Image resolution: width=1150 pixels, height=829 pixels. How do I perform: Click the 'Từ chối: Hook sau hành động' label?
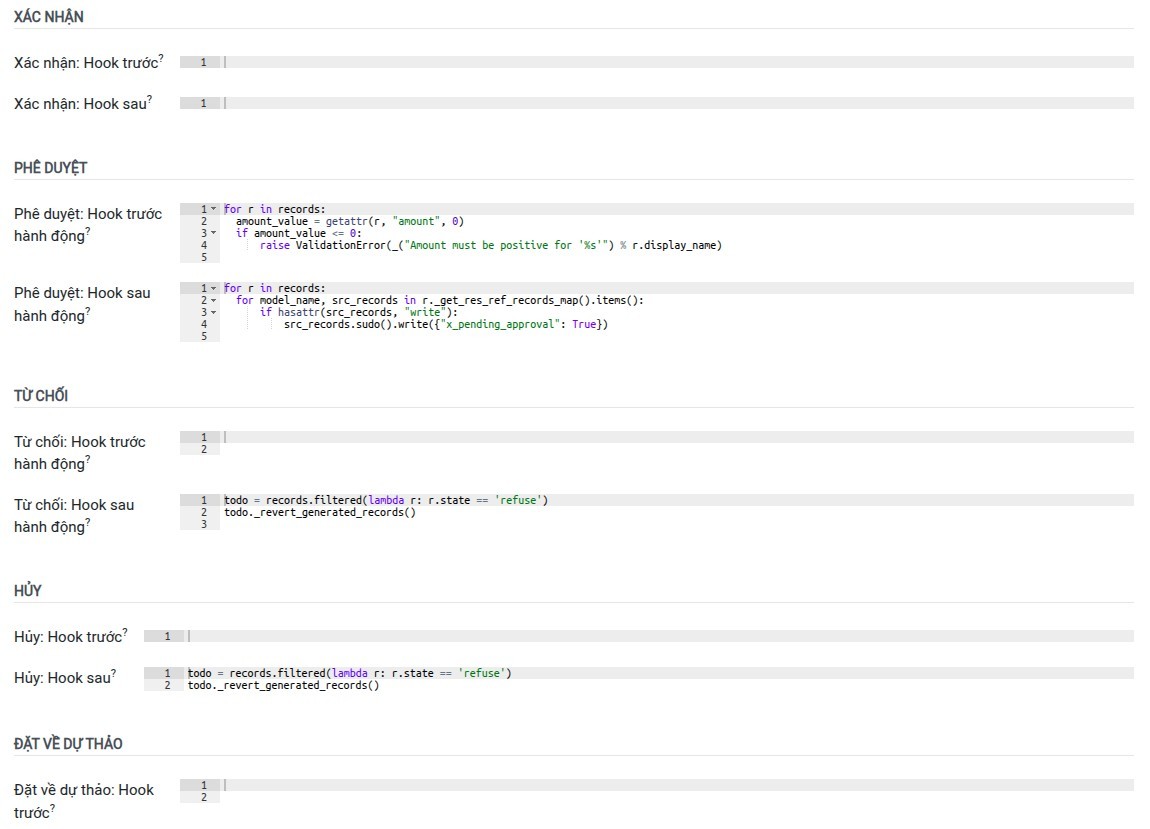point(74,516)
